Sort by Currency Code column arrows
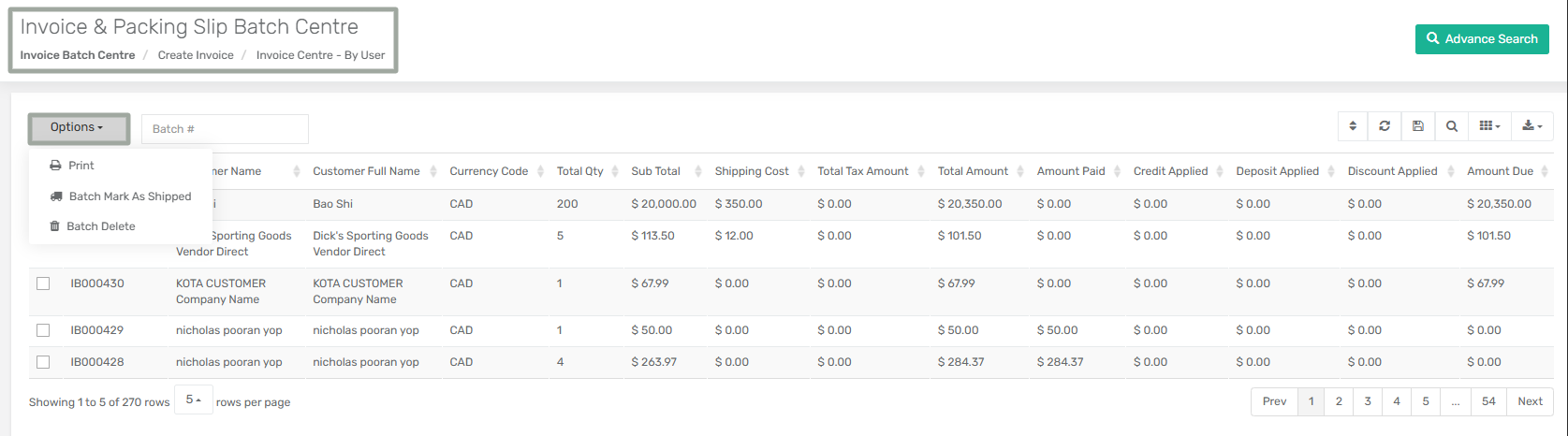Viewport: 1568px width, 436px height. (538, 172)
